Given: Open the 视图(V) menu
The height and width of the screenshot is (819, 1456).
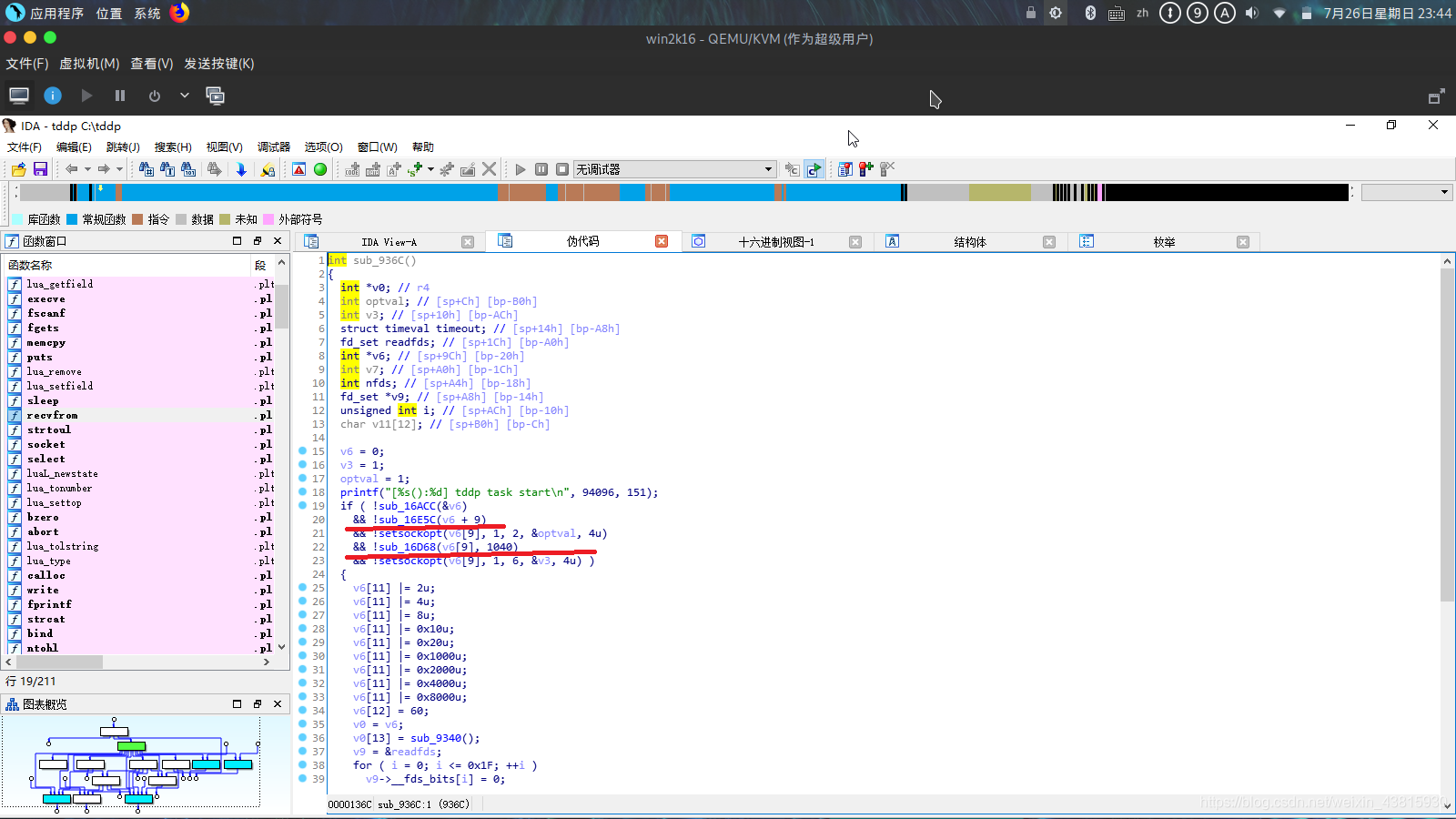Looking at the screenshot, I should (x=224, y=147).
